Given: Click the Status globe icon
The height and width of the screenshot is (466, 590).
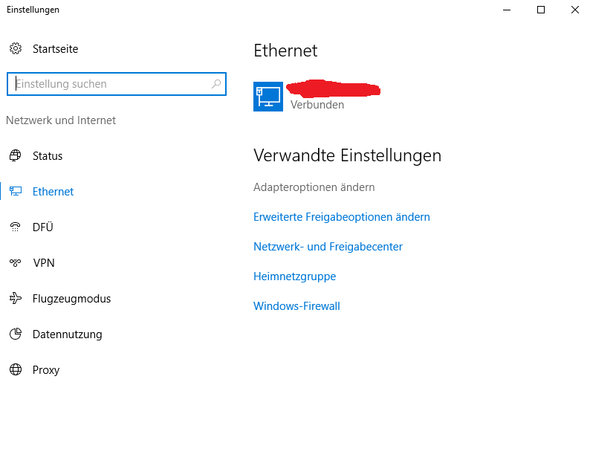Looking at the screenshot, I should pyautogui.click(x=15, y=155).
